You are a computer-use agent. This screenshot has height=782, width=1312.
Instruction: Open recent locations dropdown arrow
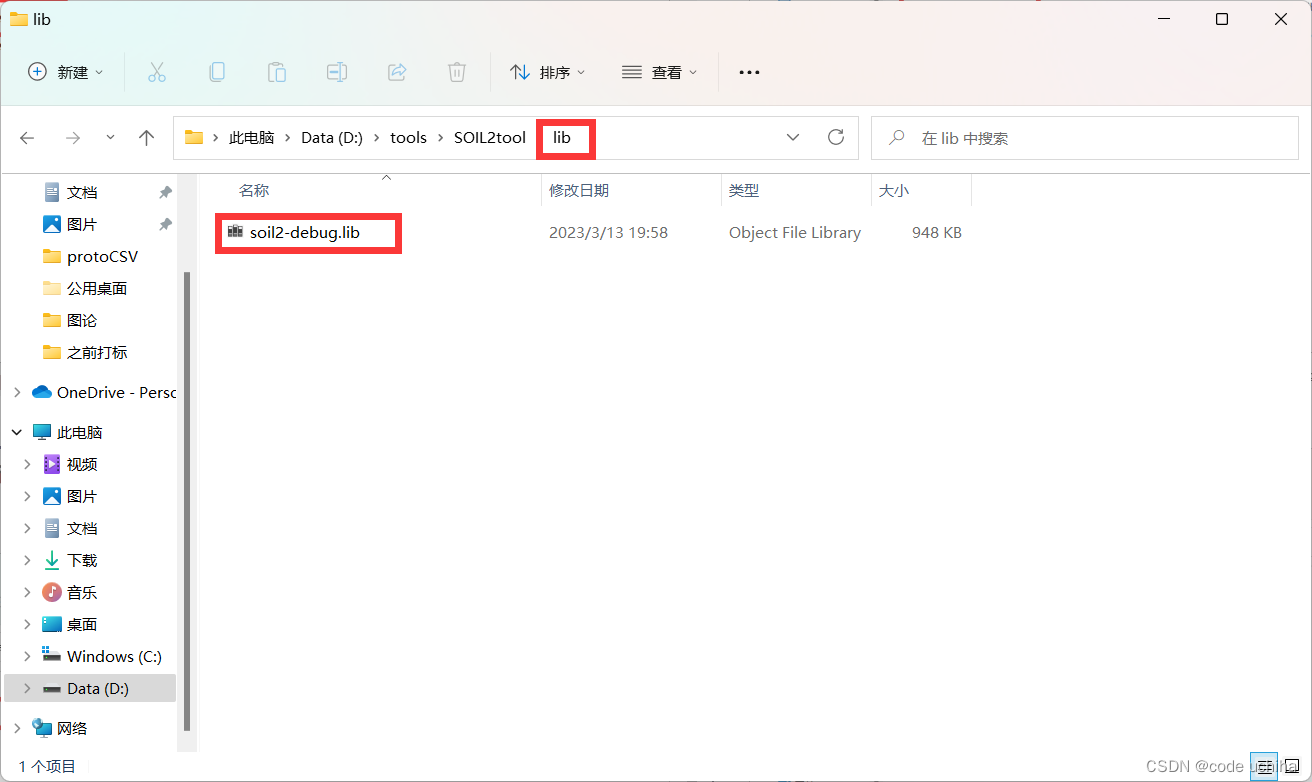coord(110,138)
